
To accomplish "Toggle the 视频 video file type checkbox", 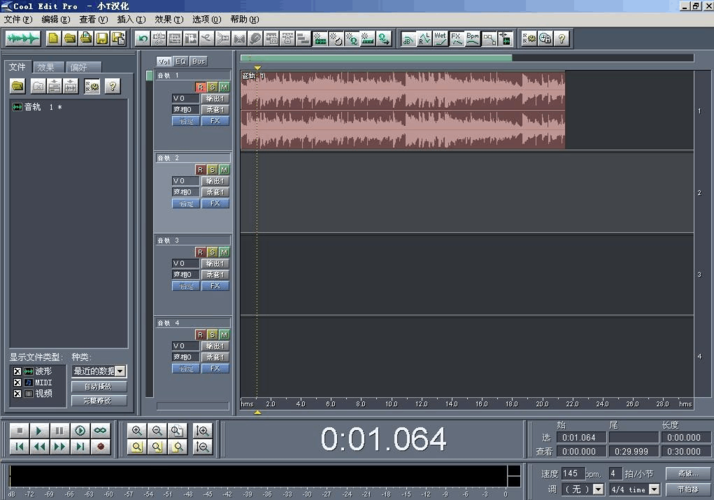I will [x=16, y=393].
